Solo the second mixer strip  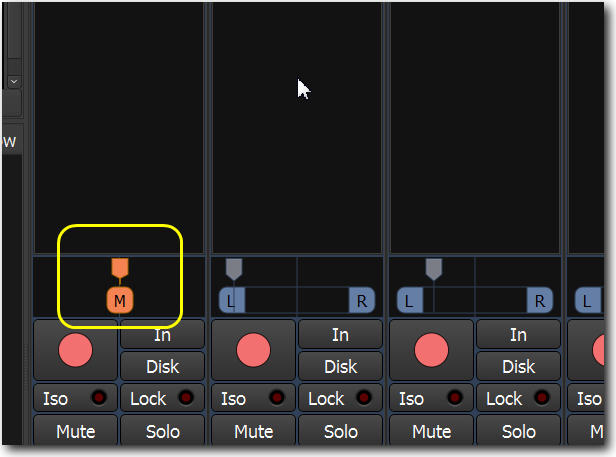coord(341,432)
